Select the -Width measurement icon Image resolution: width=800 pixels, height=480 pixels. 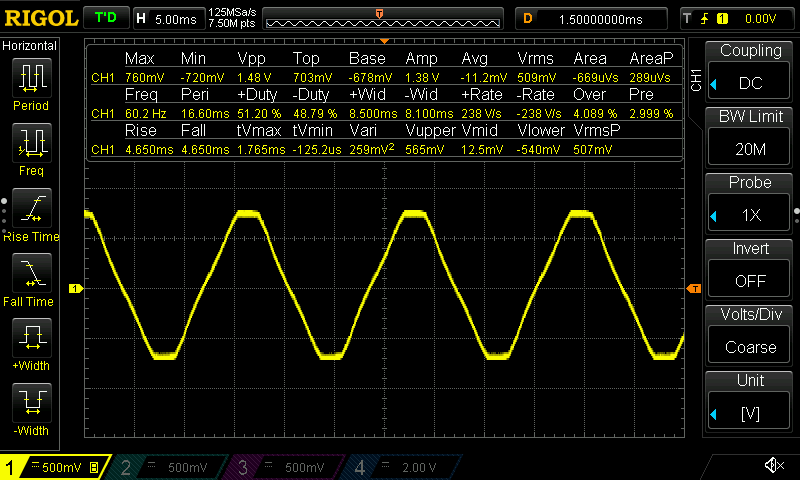31,402
